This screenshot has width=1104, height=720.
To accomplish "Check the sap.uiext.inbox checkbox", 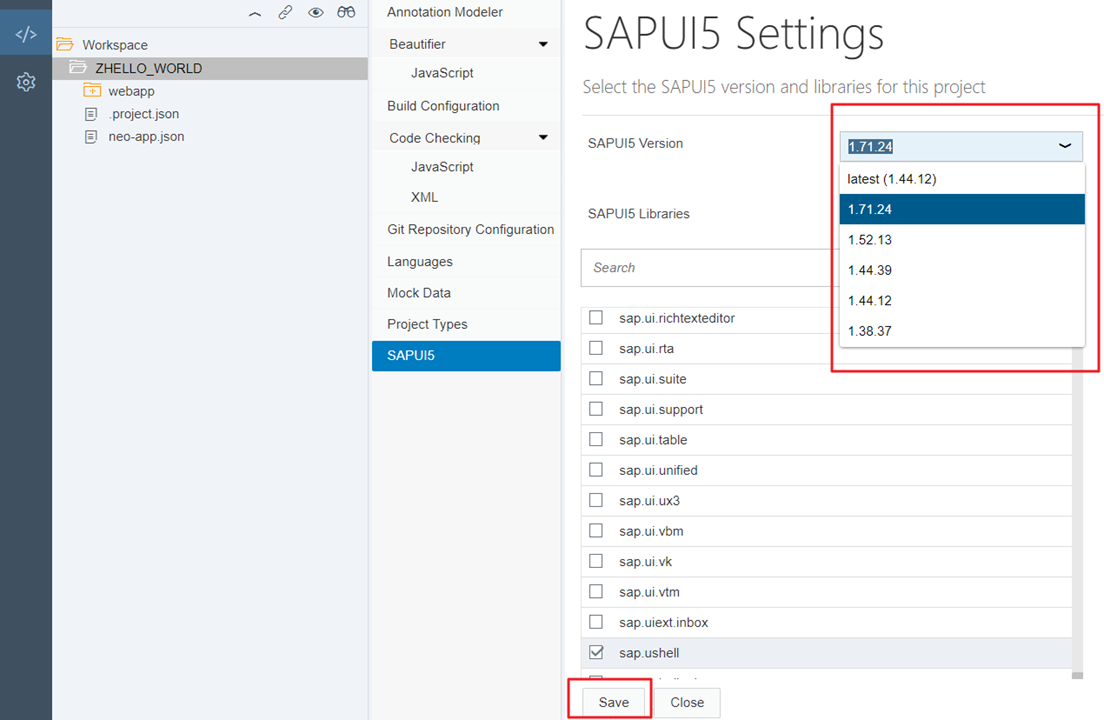I will [596, 621].
